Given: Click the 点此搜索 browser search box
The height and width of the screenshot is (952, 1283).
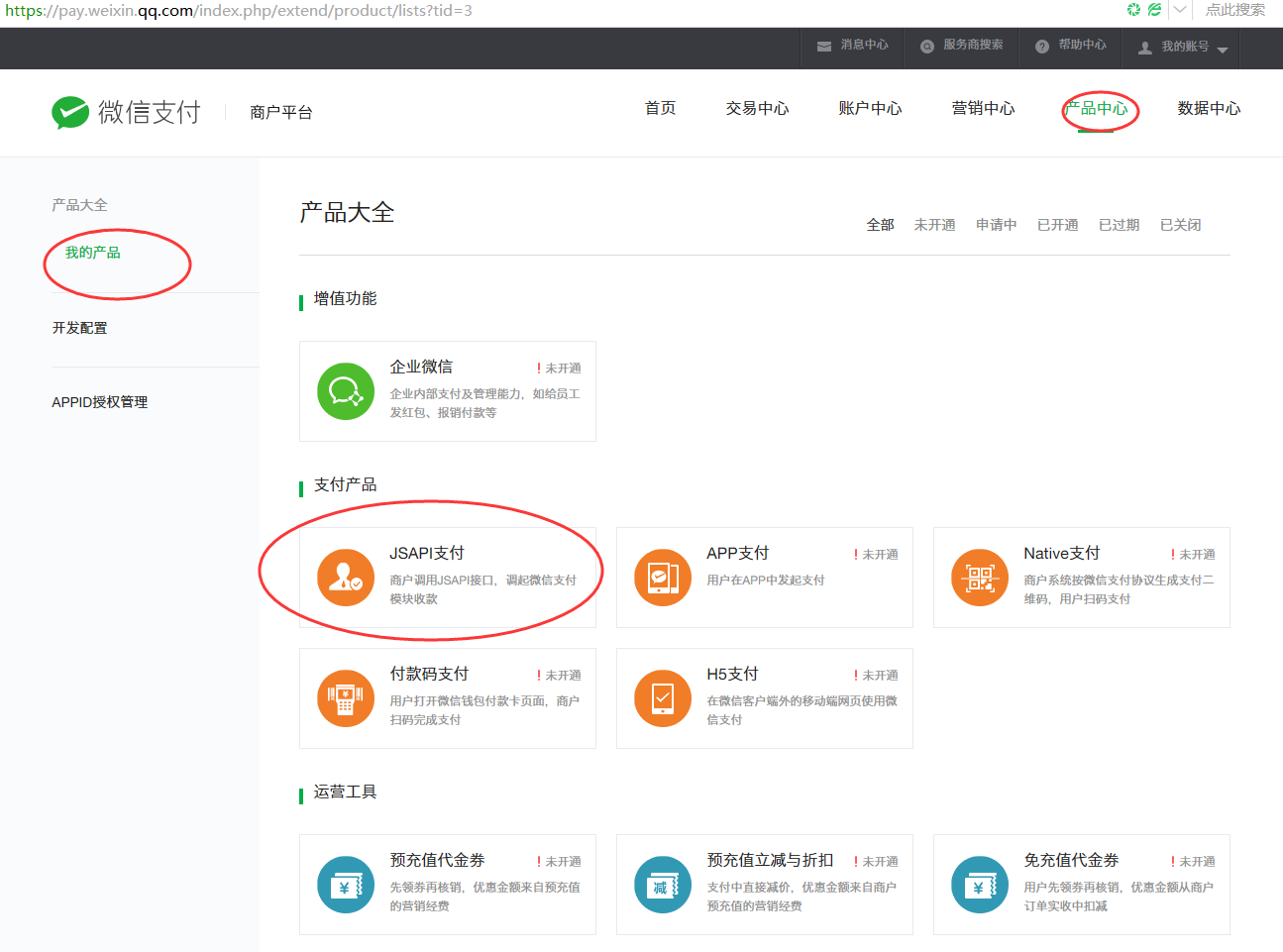Looking at the screenshot, I should point(1234,10).
